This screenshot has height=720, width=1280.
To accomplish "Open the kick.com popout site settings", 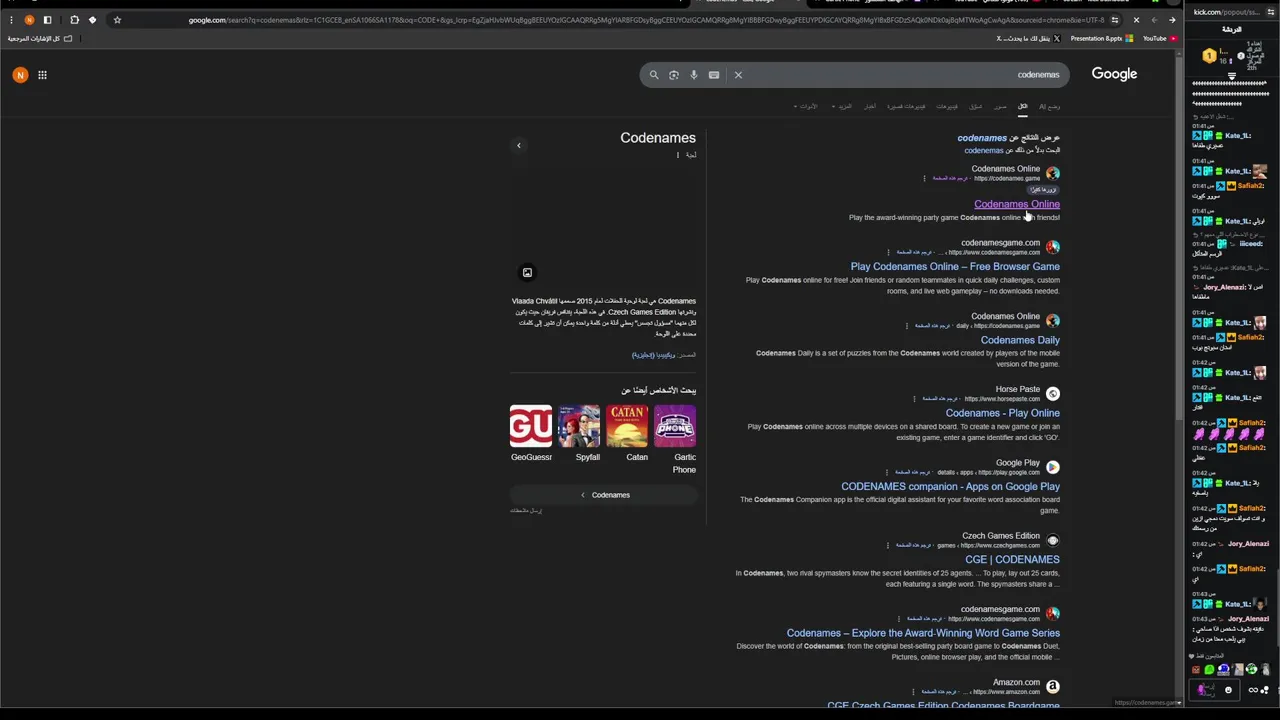I will [x=1273, y=13].
